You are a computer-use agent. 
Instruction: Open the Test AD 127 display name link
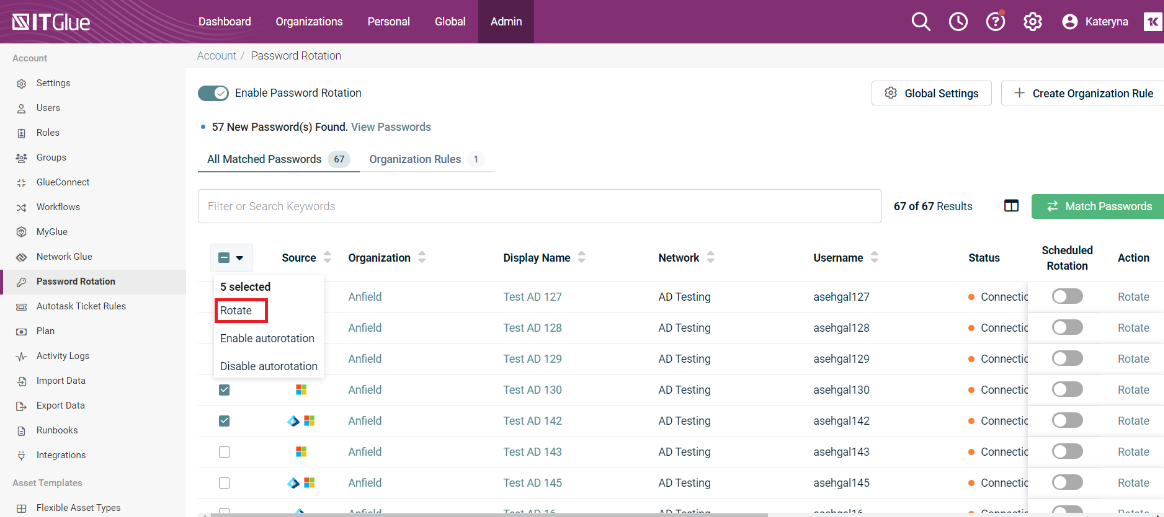tap(532, 297)
